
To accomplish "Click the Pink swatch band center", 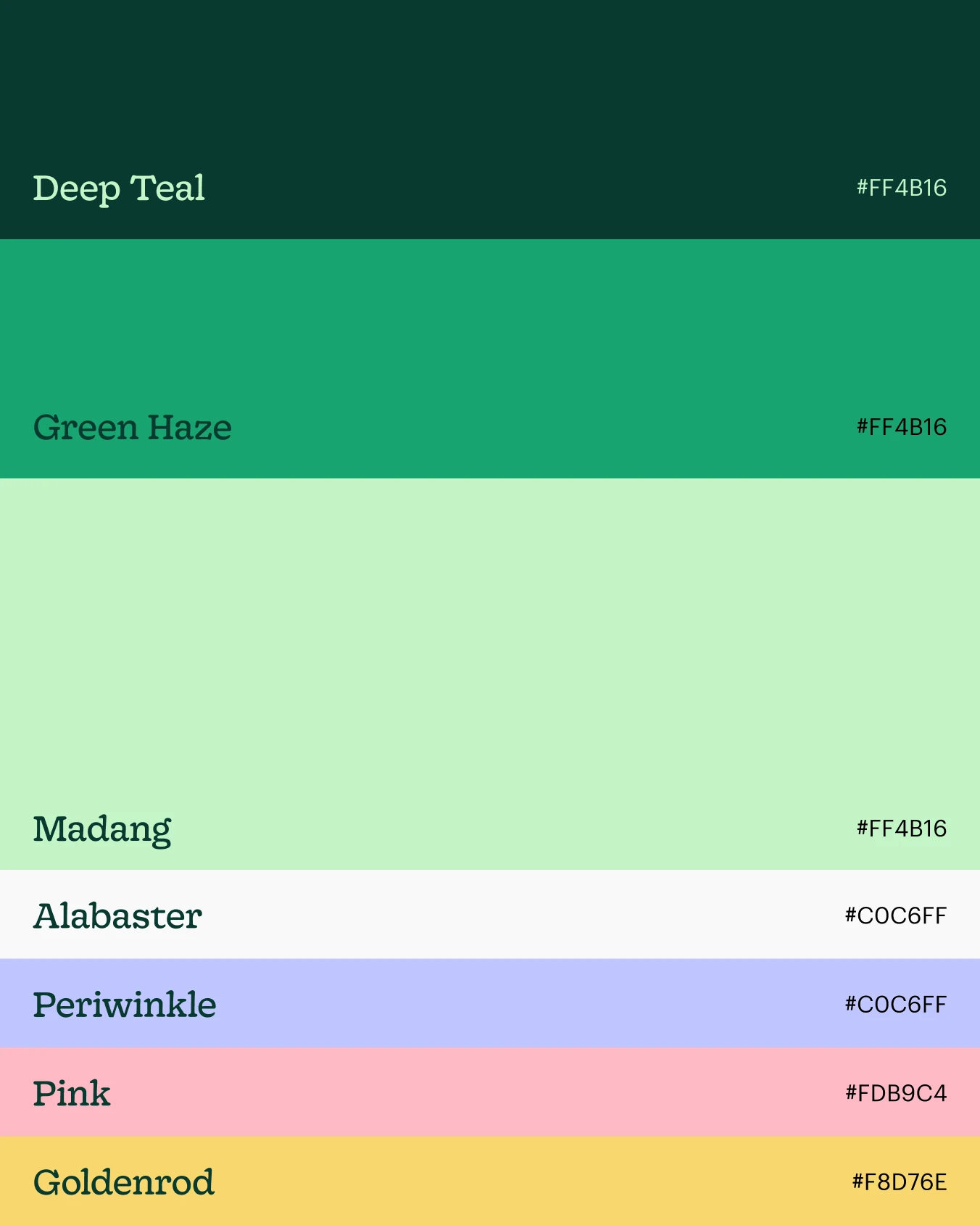I will click(490, 1092).
